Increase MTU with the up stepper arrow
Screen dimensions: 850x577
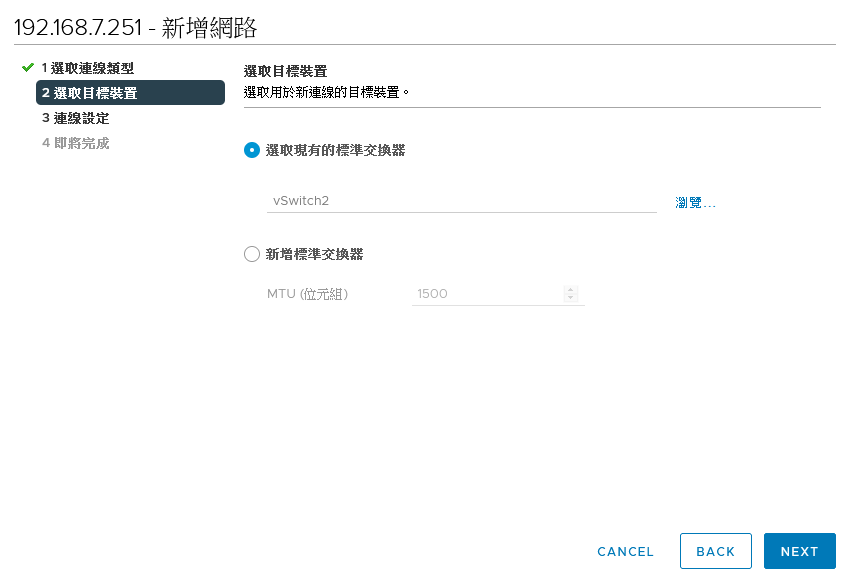coord(570,290)
